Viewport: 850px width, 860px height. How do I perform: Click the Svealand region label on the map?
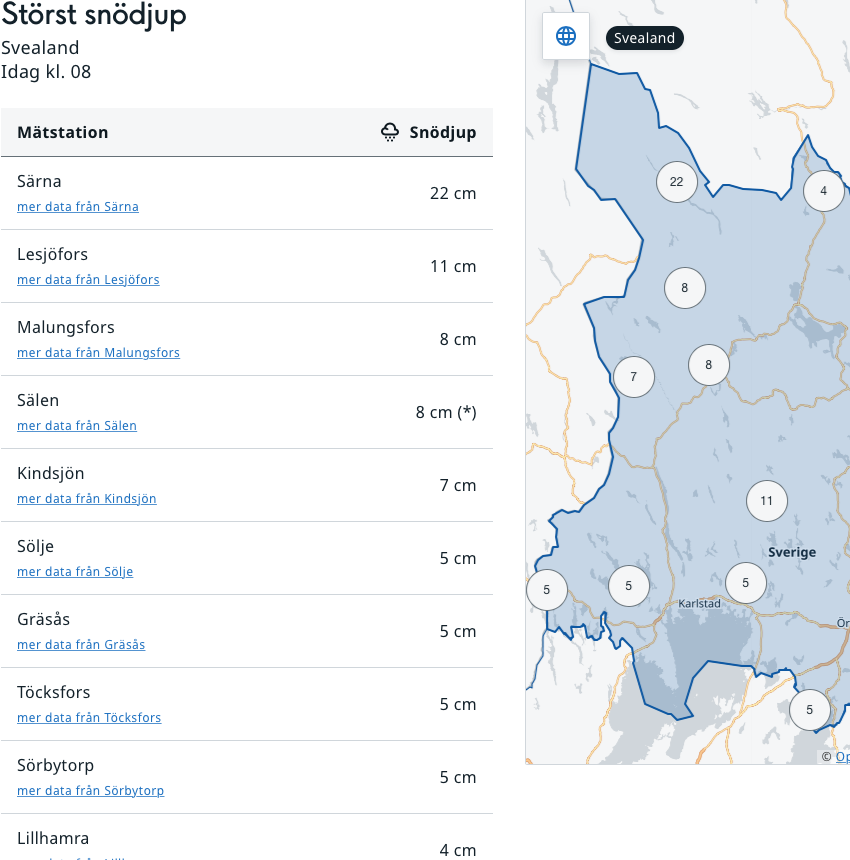(644, 38)
